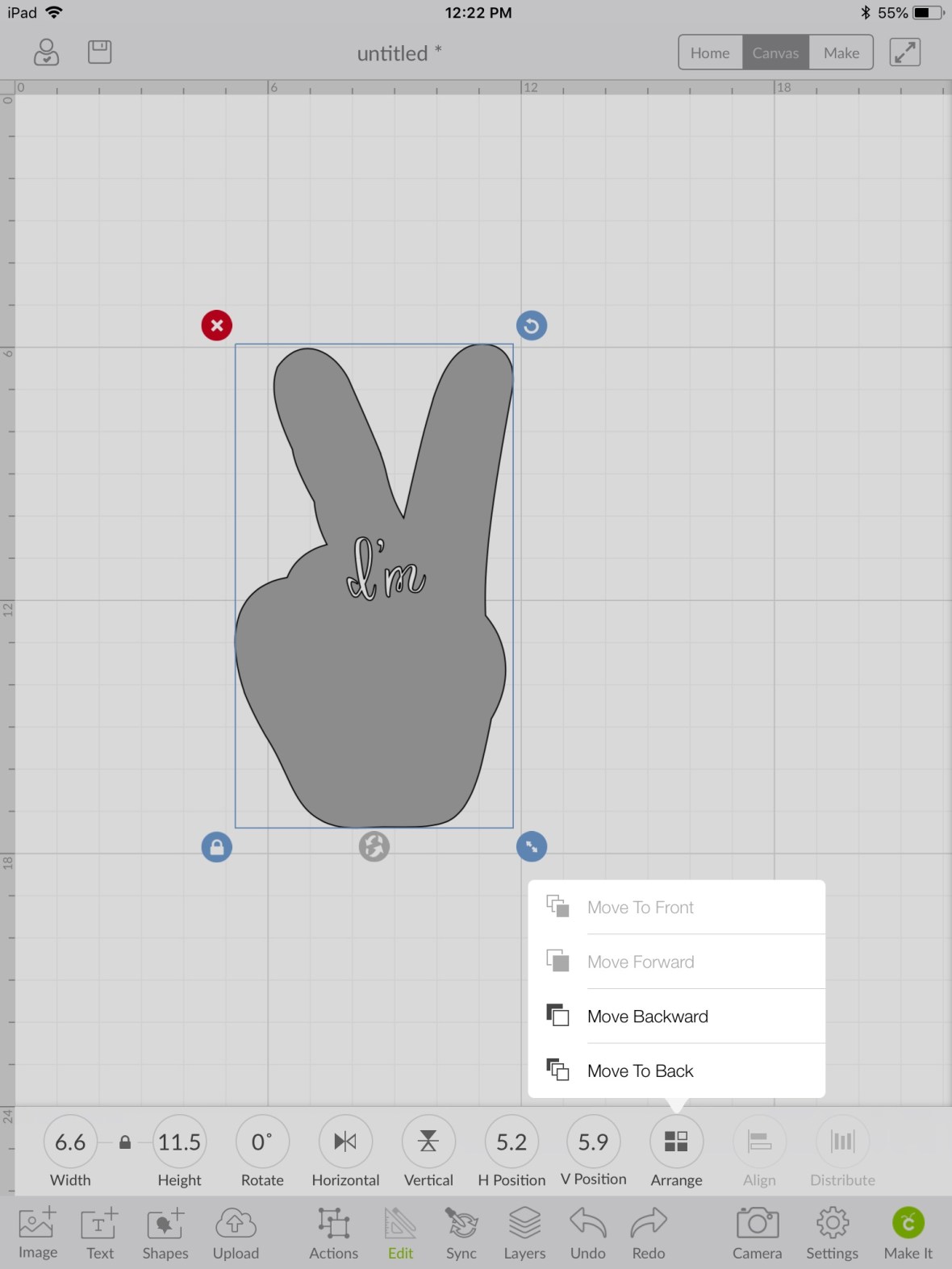Click the save project icon
Image resolution: width=952 pixels, height=1269 pixels.
click(99, 52)
